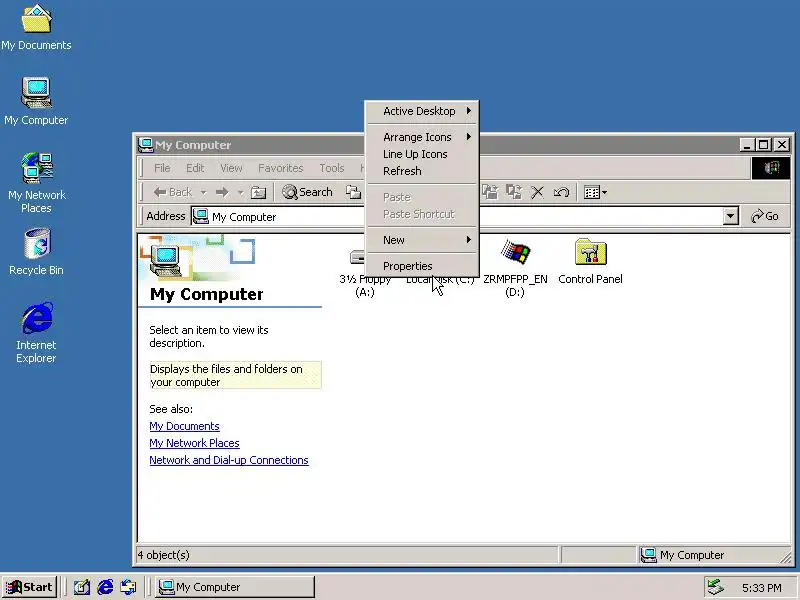Click the Copy To toolbar icon
This screenshot has width=800, height=600.
click(x=513, y=192)
